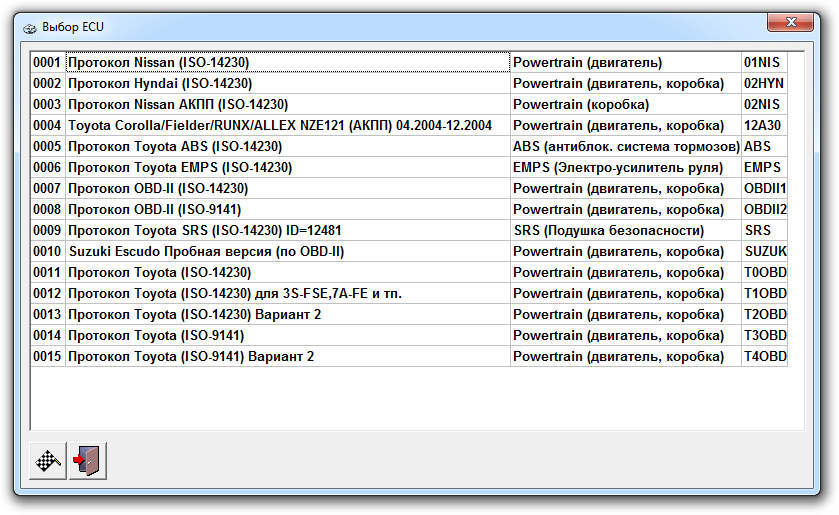
Task: Click Powertrain (коробка) cell in row 0003
Action: tap(626, 104)
